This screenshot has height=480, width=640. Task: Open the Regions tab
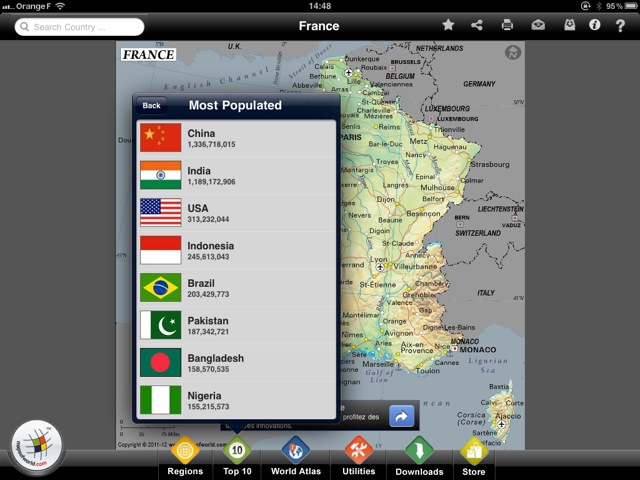pos(185,457)
